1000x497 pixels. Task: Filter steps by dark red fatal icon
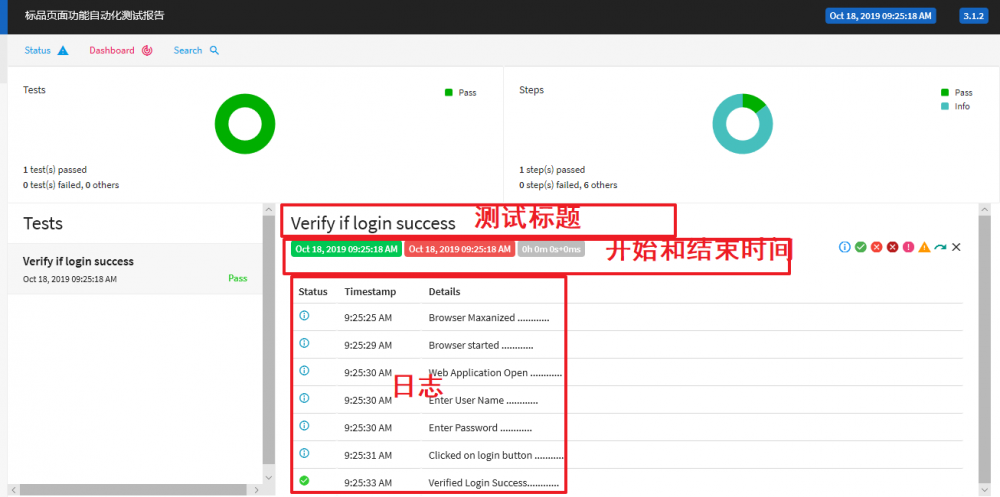click(x=892, y=247)
